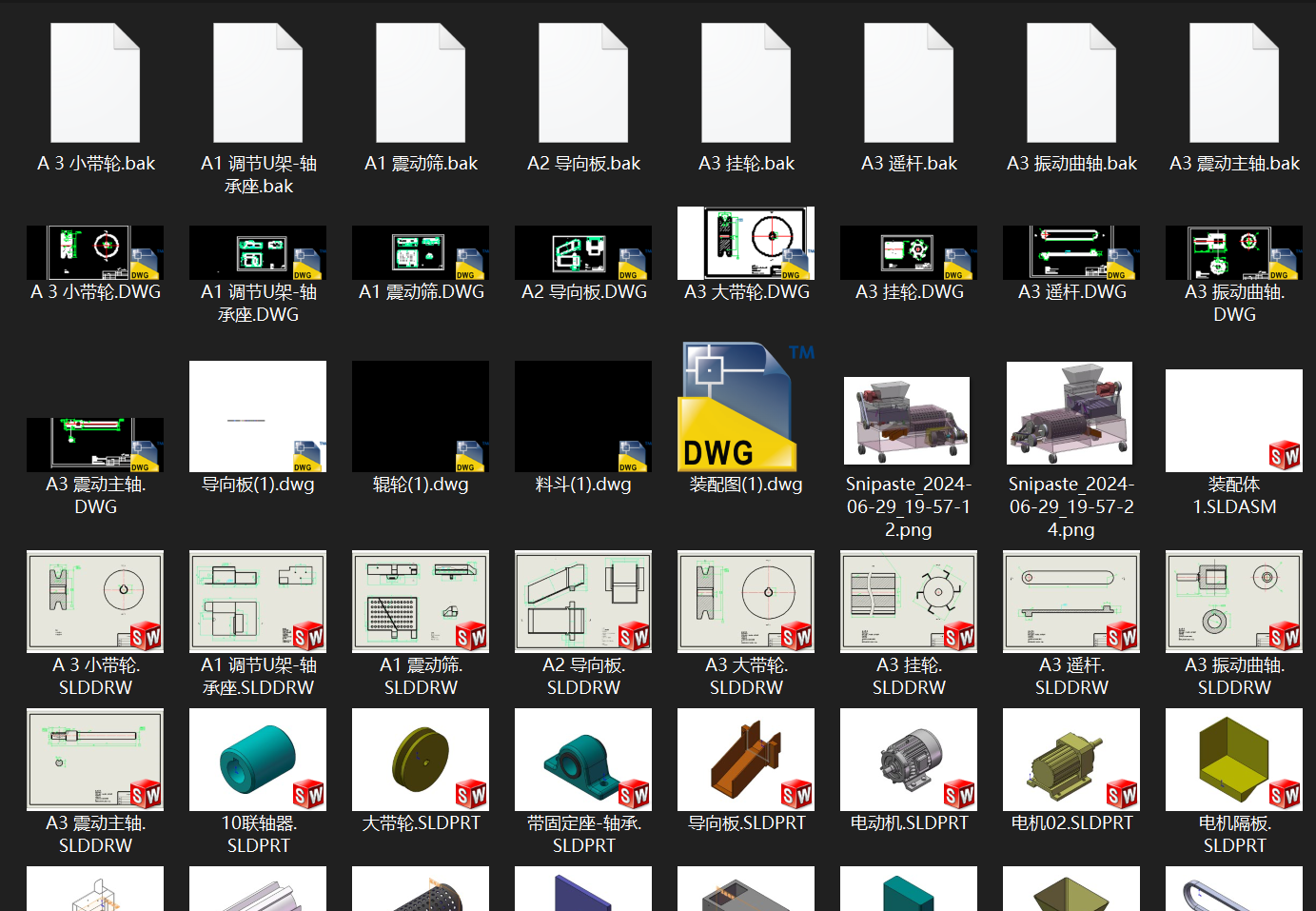Select the A3 振动曲轴.SLDDRW drawing thumbnail
Image resolution: width=1316 pixels, height=911 pixels.
click(x=1234, y=602)
